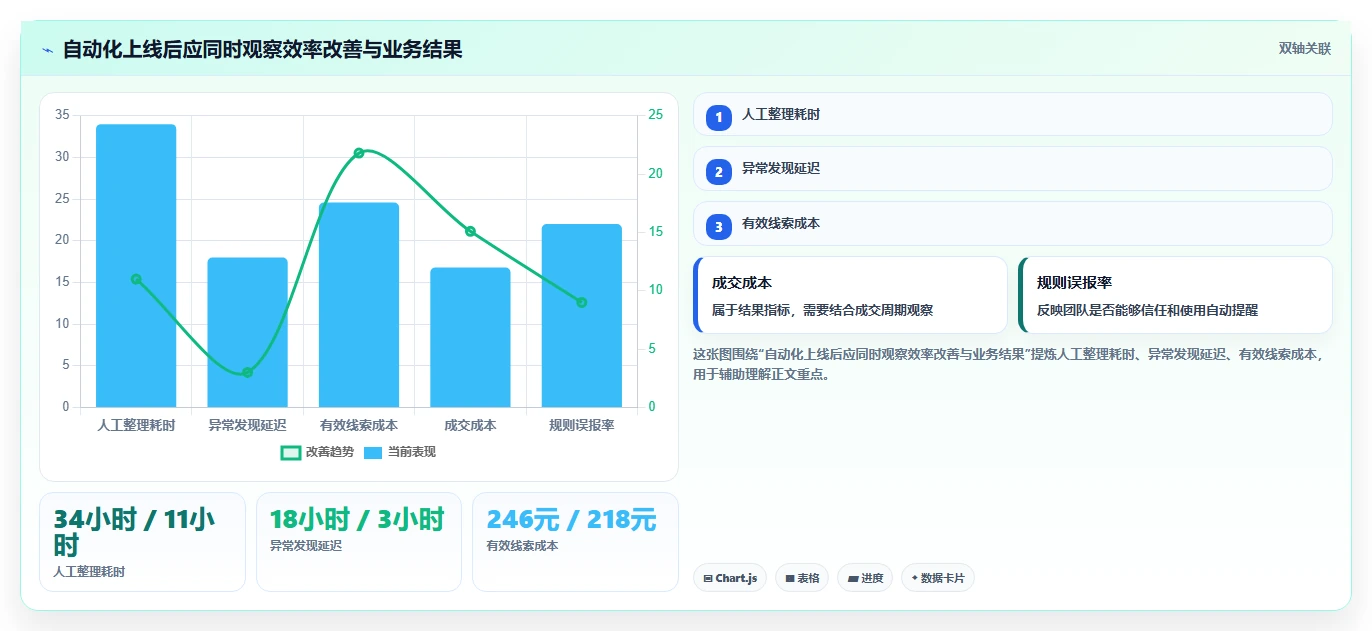Viewport: 1372px width, 631px height.
Task: Toggle the 改善趋势 legend entry
Action: pyautogui.click(x=317, y=452)
